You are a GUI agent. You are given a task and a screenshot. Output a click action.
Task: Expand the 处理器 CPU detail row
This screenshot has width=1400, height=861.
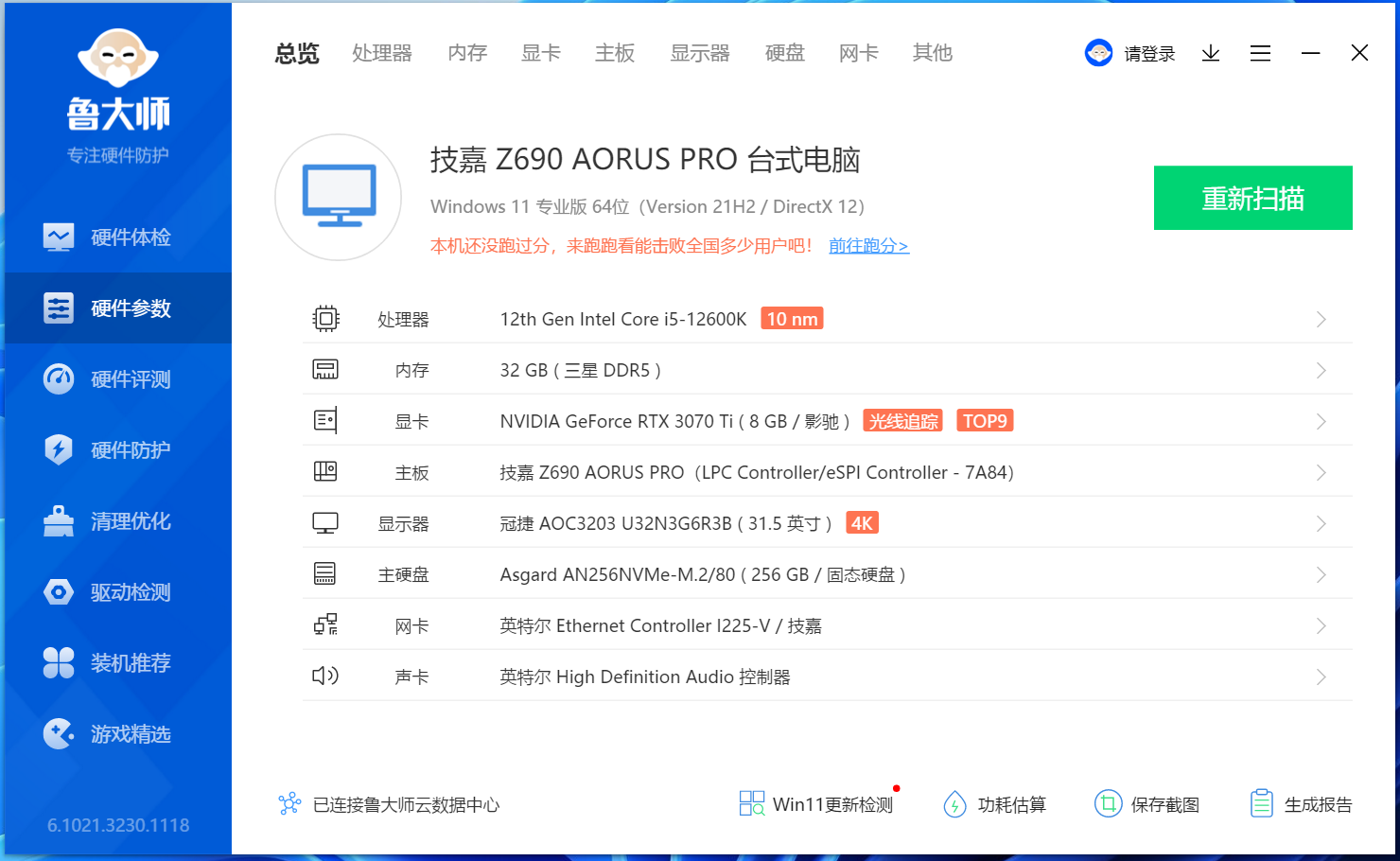click(1321, 320)
